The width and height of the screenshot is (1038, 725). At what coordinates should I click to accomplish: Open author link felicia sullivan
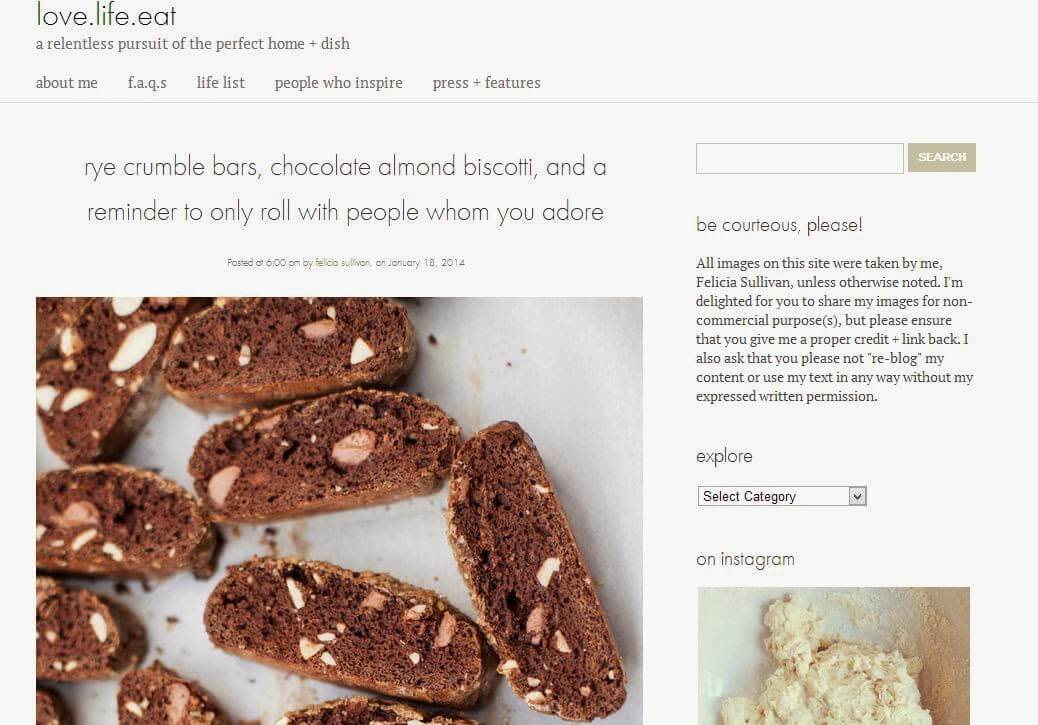click(x=342, y=263)
